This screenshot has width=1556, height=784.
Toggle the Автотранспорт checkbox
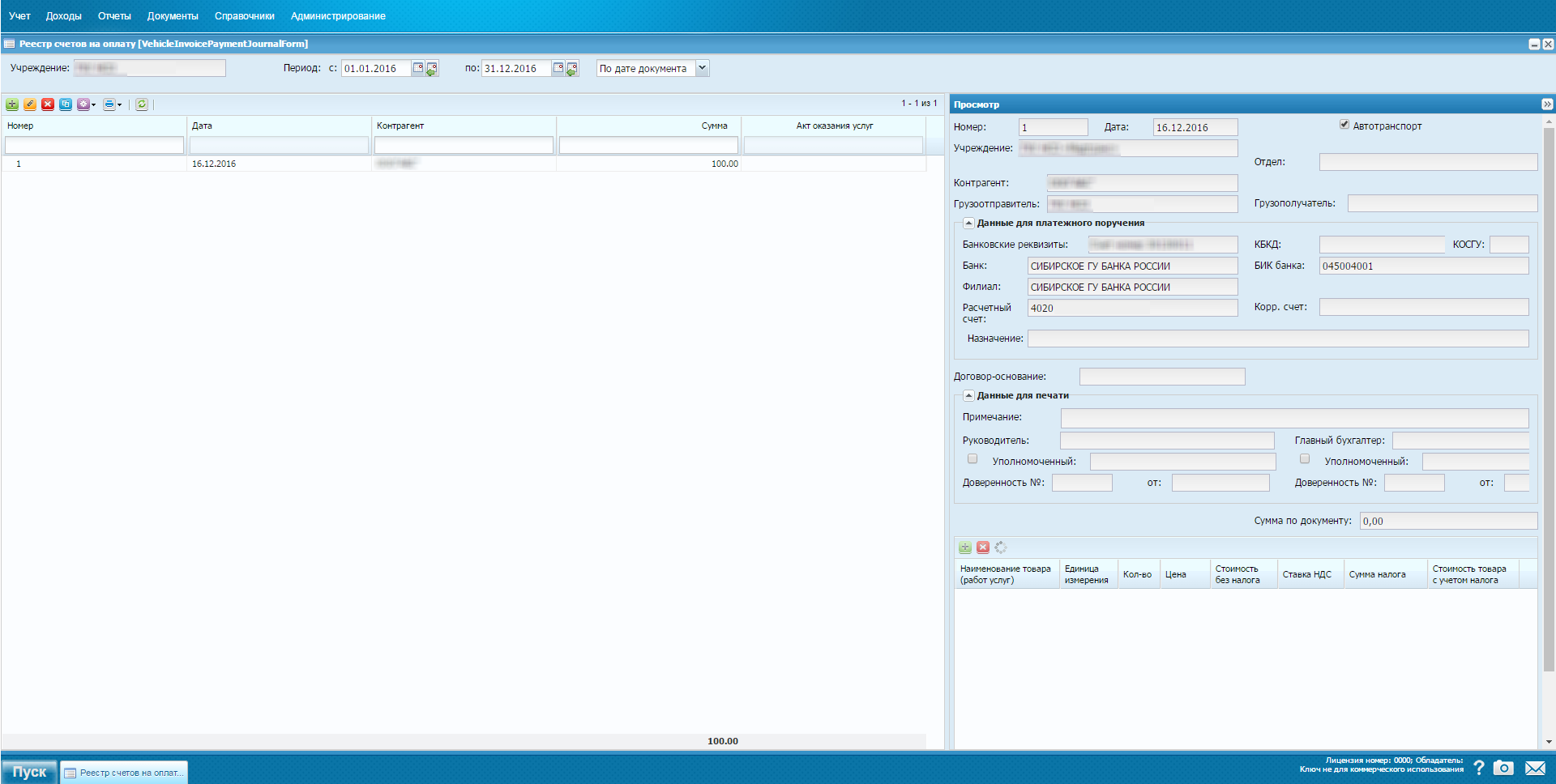(x=1344, y=125)
